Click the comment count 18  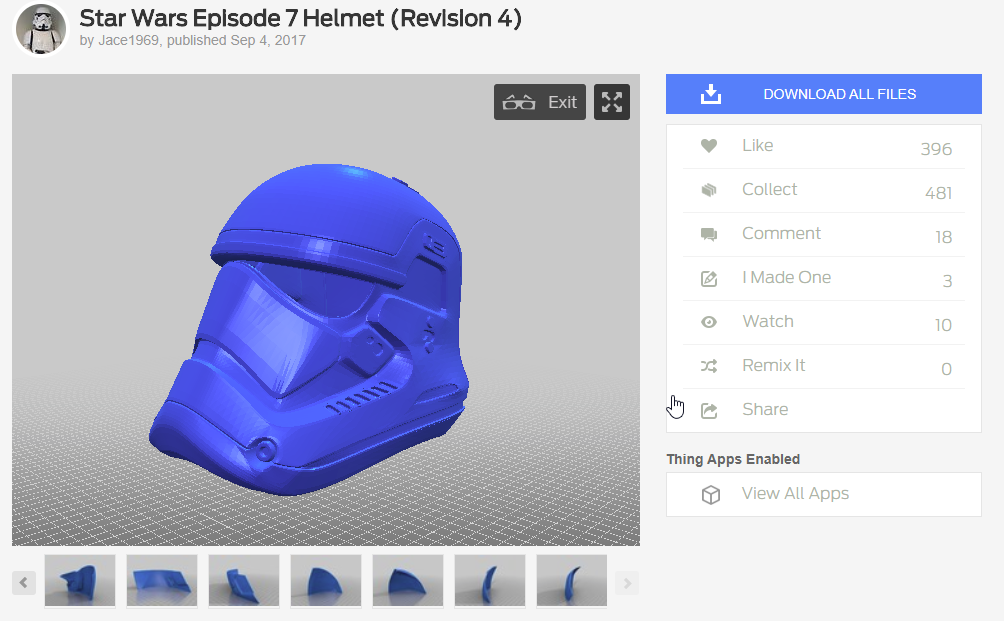coord(944,238)
